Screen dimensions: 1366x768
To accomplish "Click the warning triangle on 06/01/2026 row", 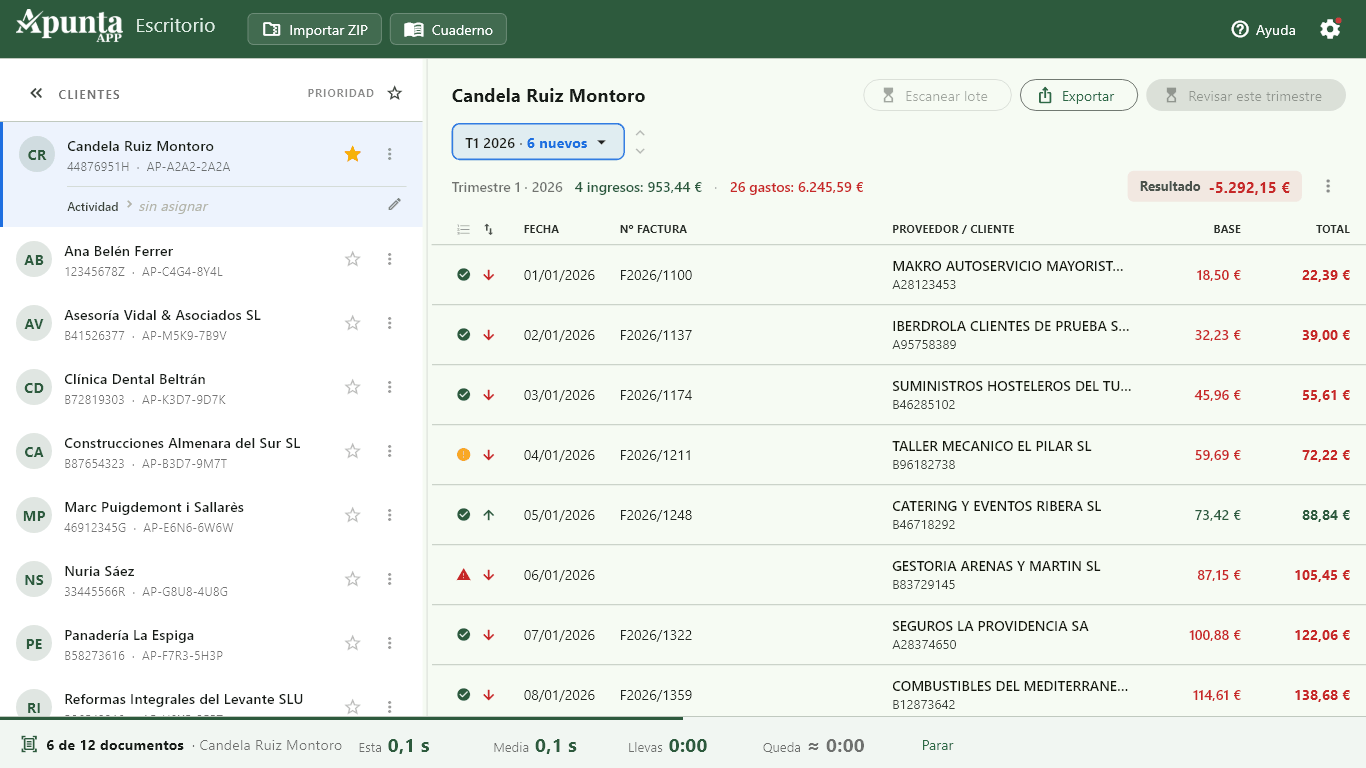I will [x=463, y=575].
